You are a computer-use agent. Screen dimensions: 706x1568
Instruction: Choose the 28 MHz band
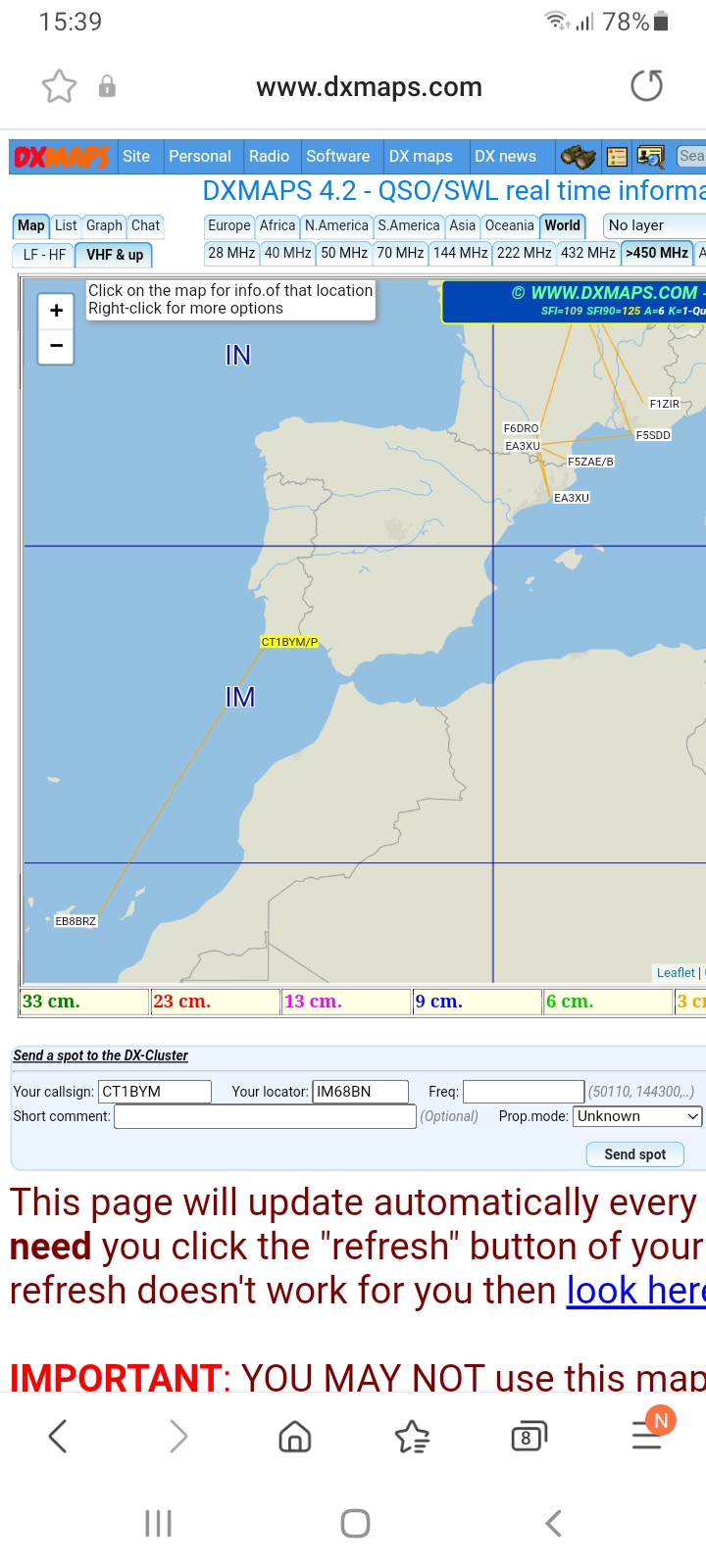[231, 253]
